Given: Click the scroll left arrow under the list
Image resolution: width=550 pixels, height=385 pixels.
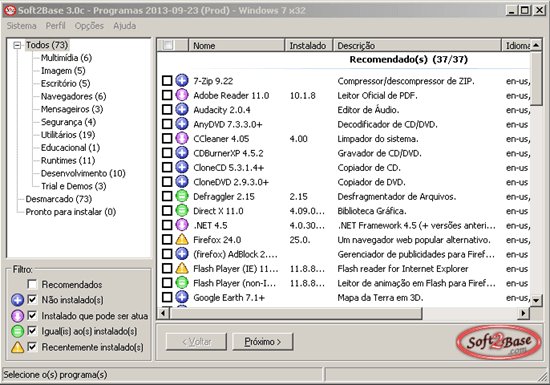Looking at the screenshot, I should (163, 313).
